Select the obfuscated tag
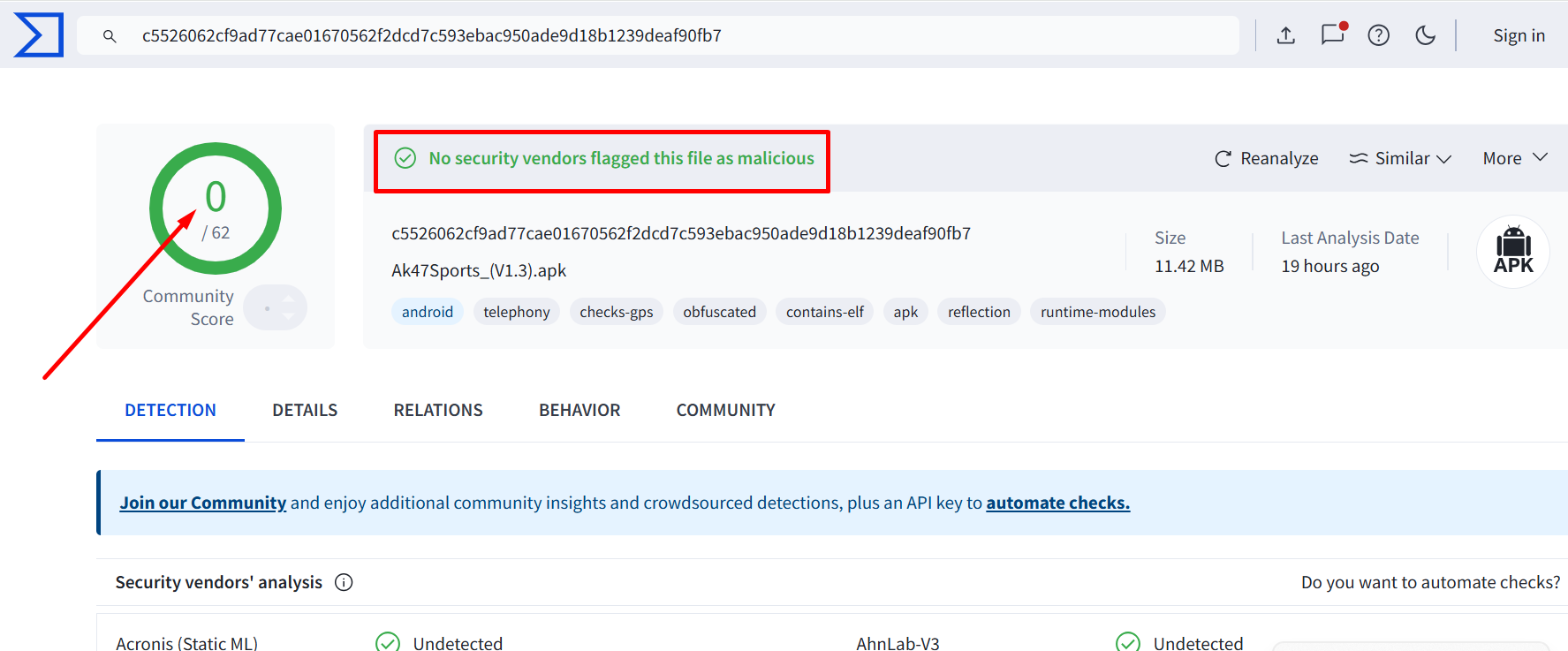 tap(720, 312)
